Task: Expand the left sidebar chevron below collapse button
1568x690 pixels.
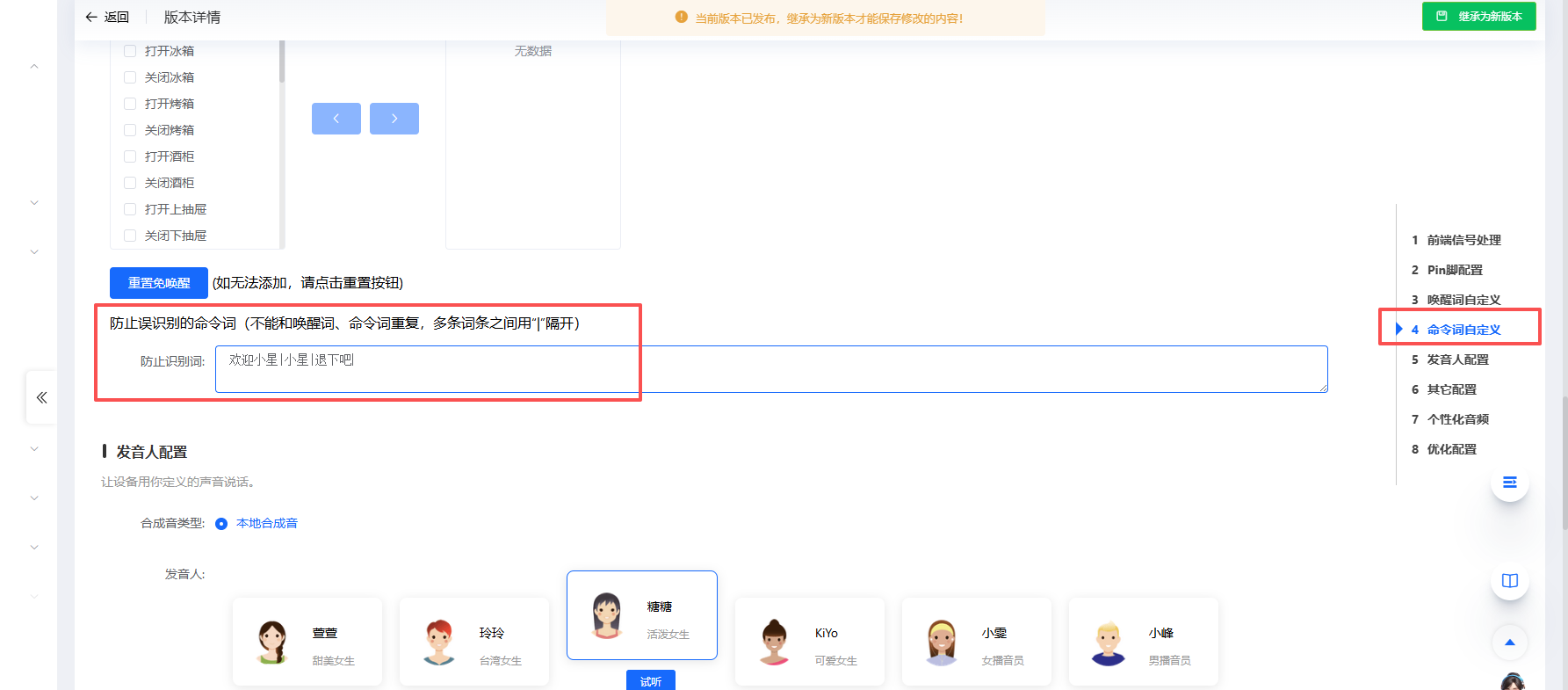Action: pyautogui.click(x=34, y=448)
